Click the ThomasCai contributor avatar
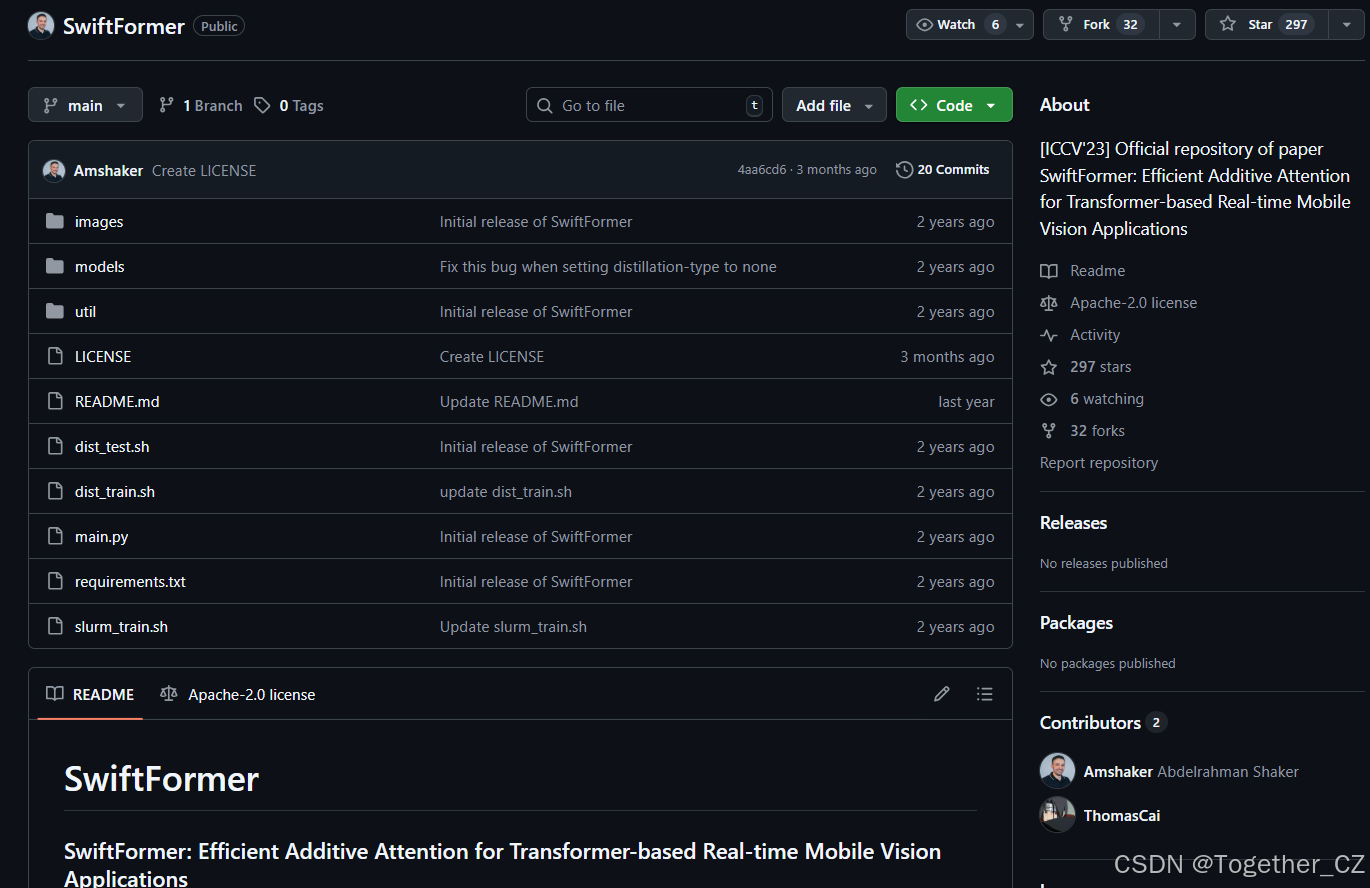This screenshot has height=888, width=1370. coord(1057,815)
